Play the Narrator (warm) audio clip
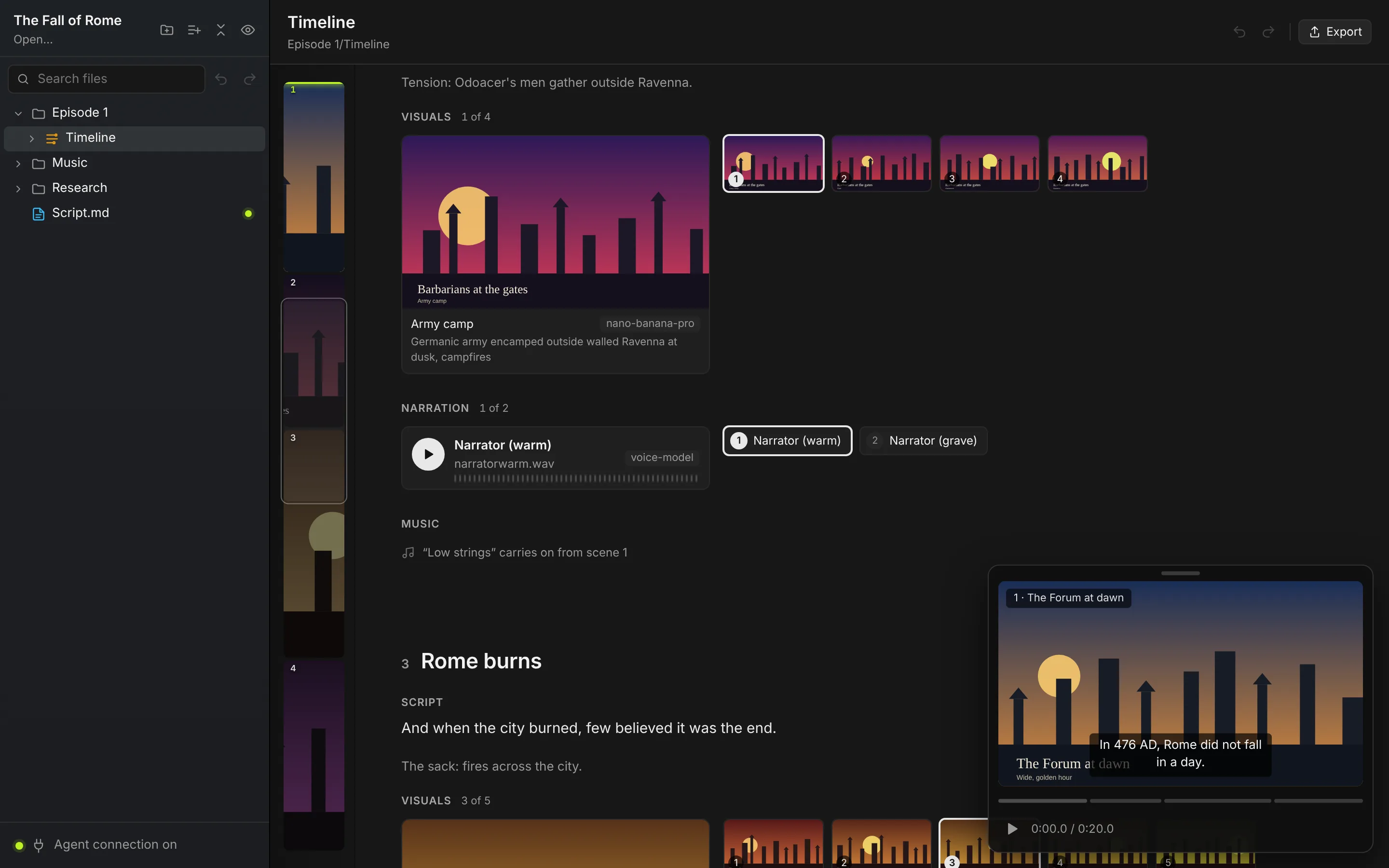Image resolution: width=1389 pixels, height=868 pixels. tap(428, 455)
